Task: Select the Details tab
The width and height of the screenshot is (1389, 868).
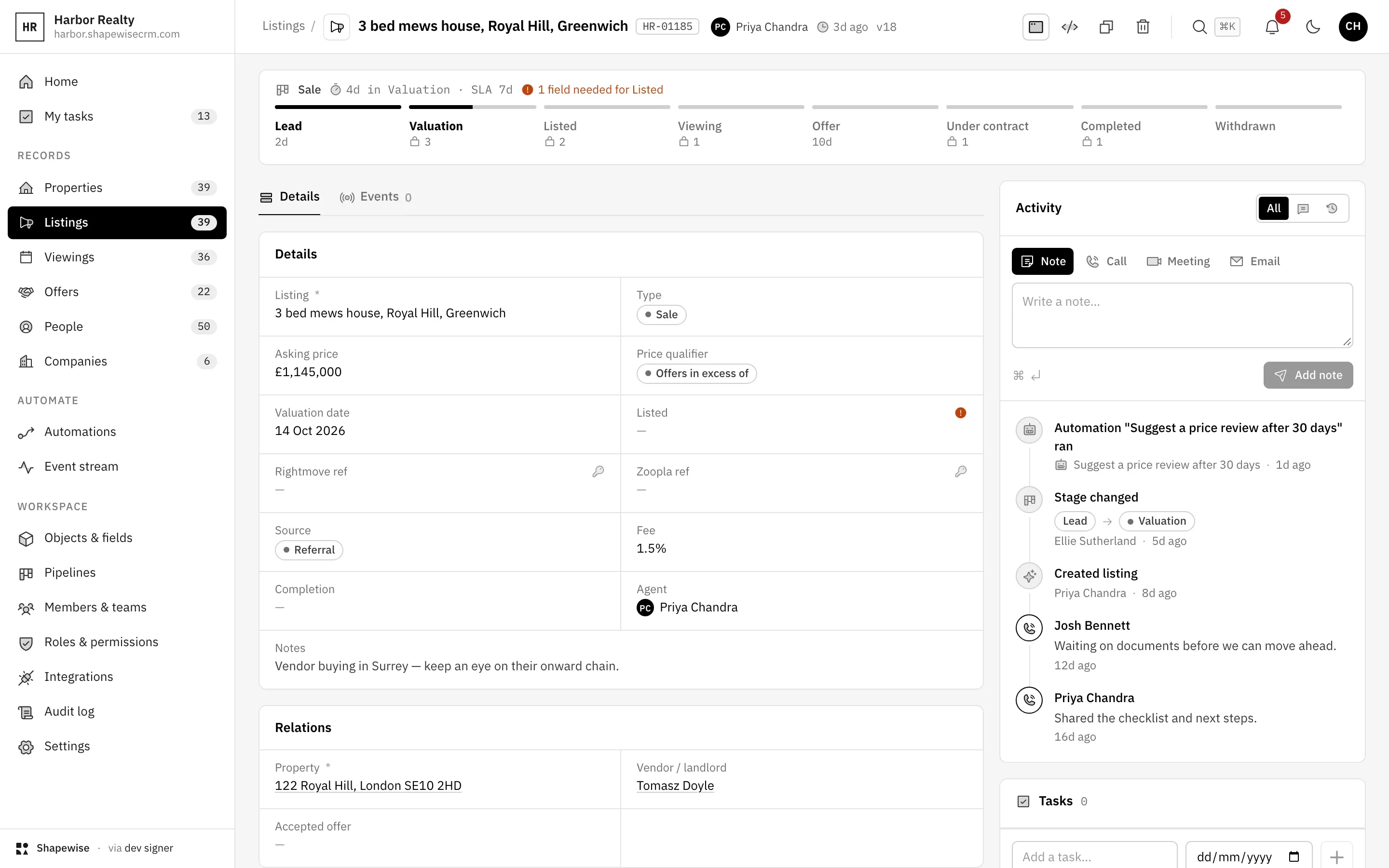Action: point(290,197)
